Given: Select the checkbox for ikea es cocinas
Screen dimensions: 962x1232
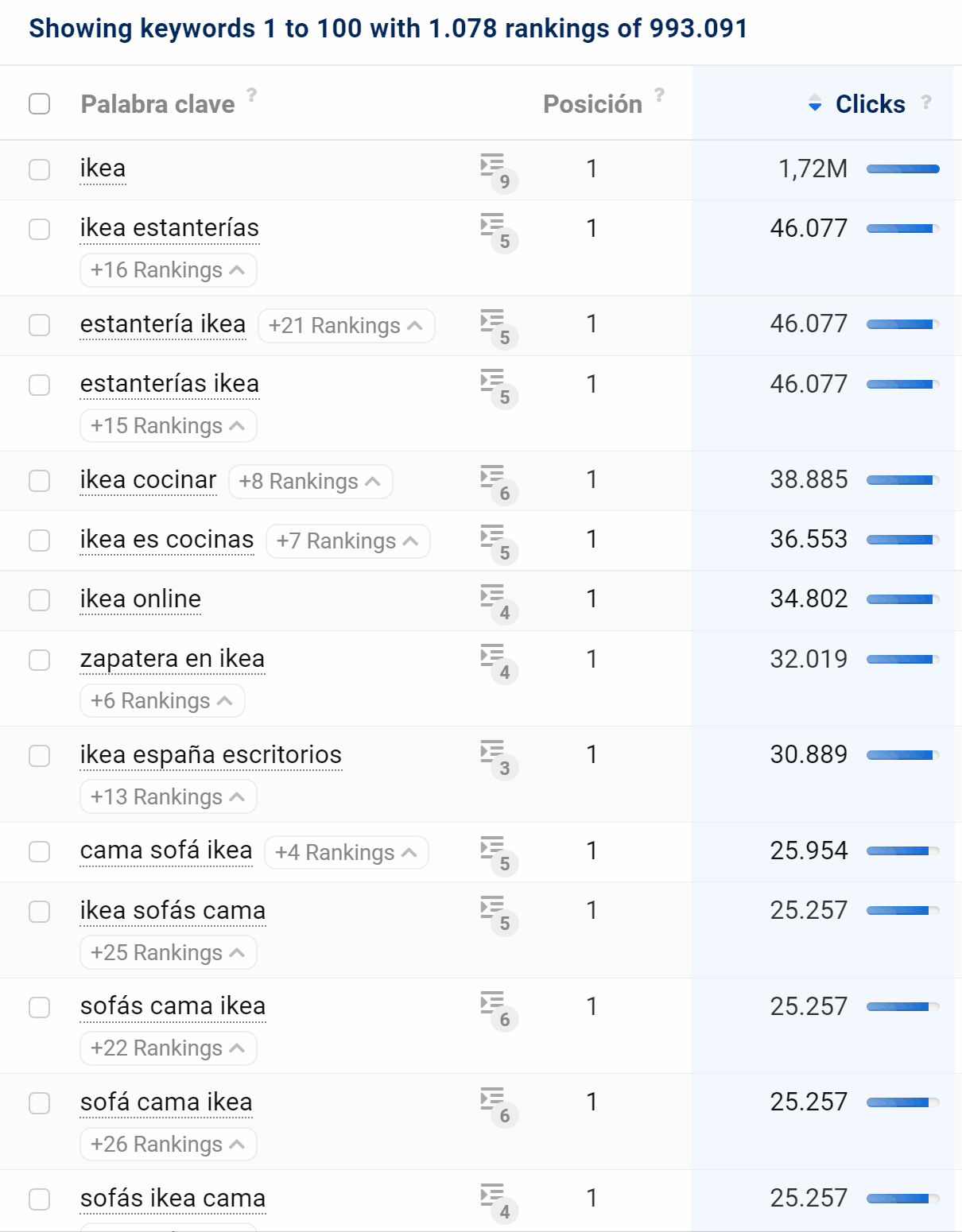Looking at the screenshot, I should pos(40,540).
